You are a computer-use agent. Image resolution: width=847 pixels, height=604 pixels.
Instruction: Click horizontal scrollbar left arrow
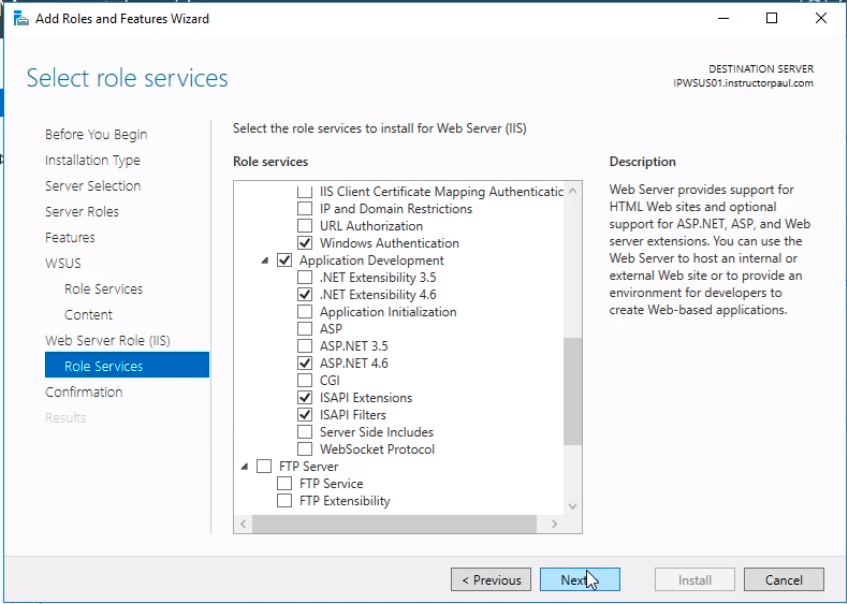point(243,524)
